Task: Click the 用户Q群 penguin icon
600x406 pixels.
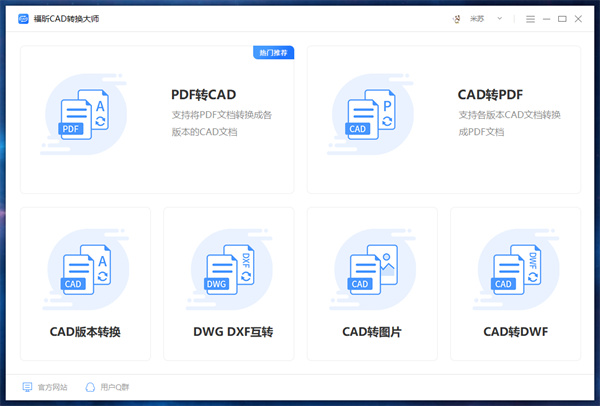Action: 90,386
